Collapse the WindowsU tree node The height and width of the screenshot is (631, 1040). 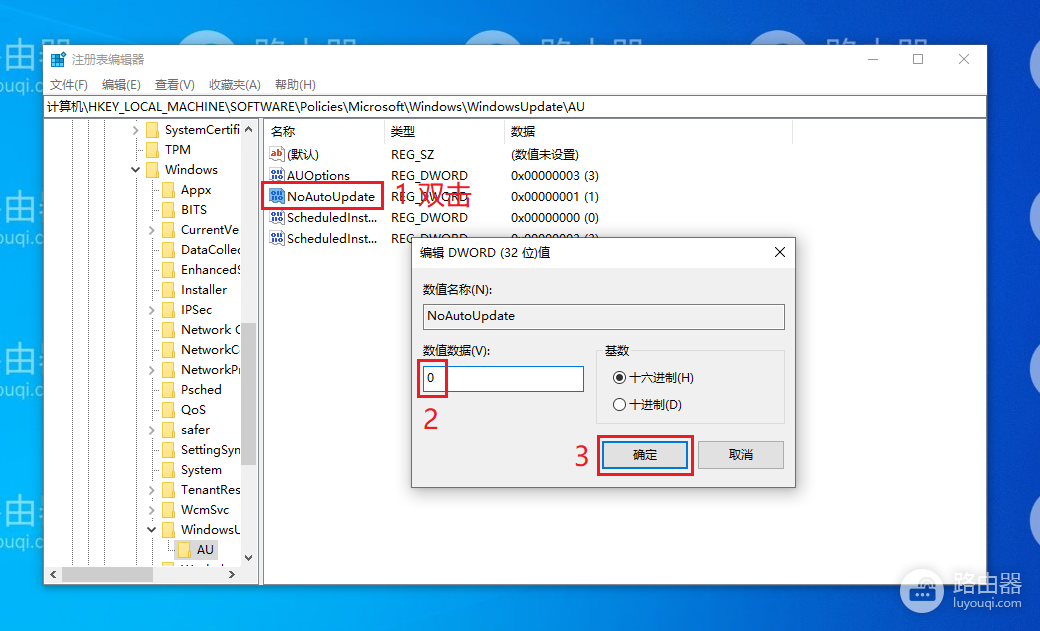(151, 529)
